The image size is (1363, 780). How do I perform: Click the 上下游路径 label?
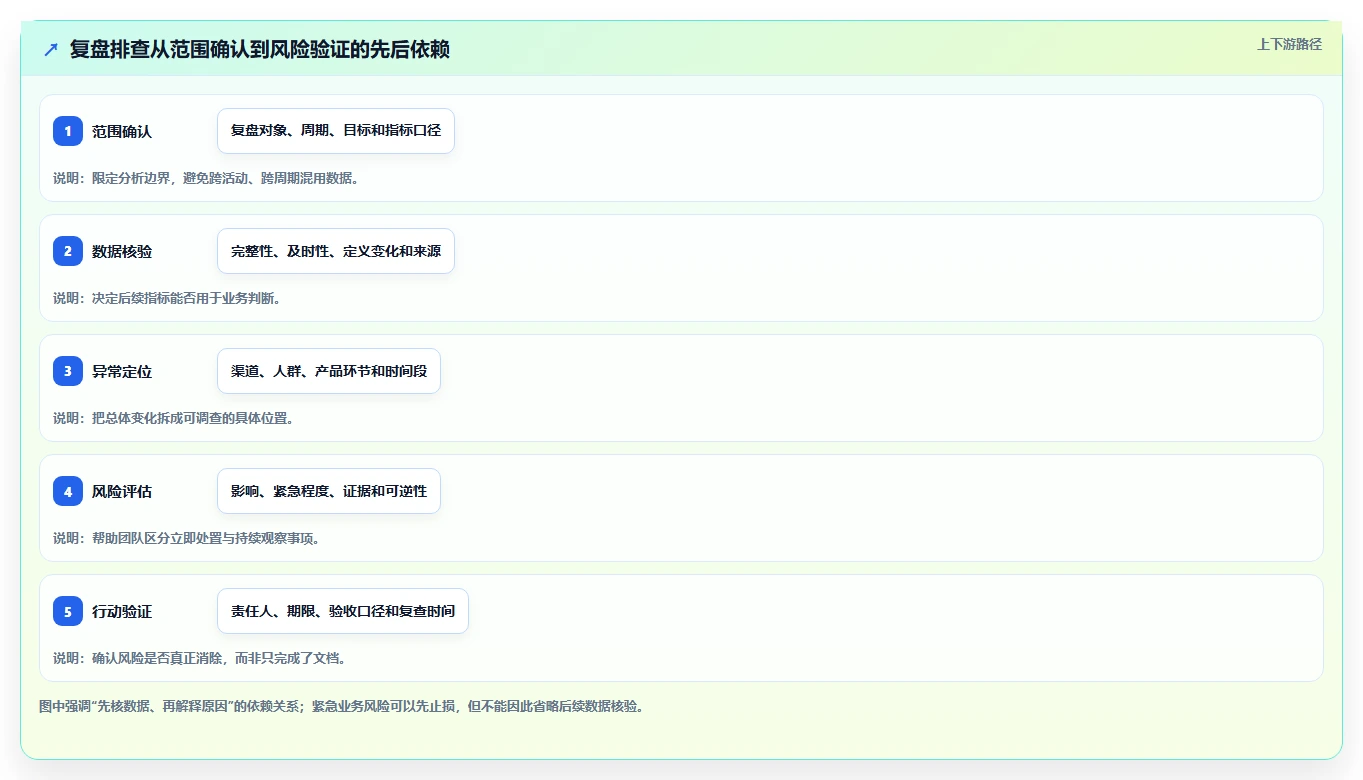[1289, 44]
